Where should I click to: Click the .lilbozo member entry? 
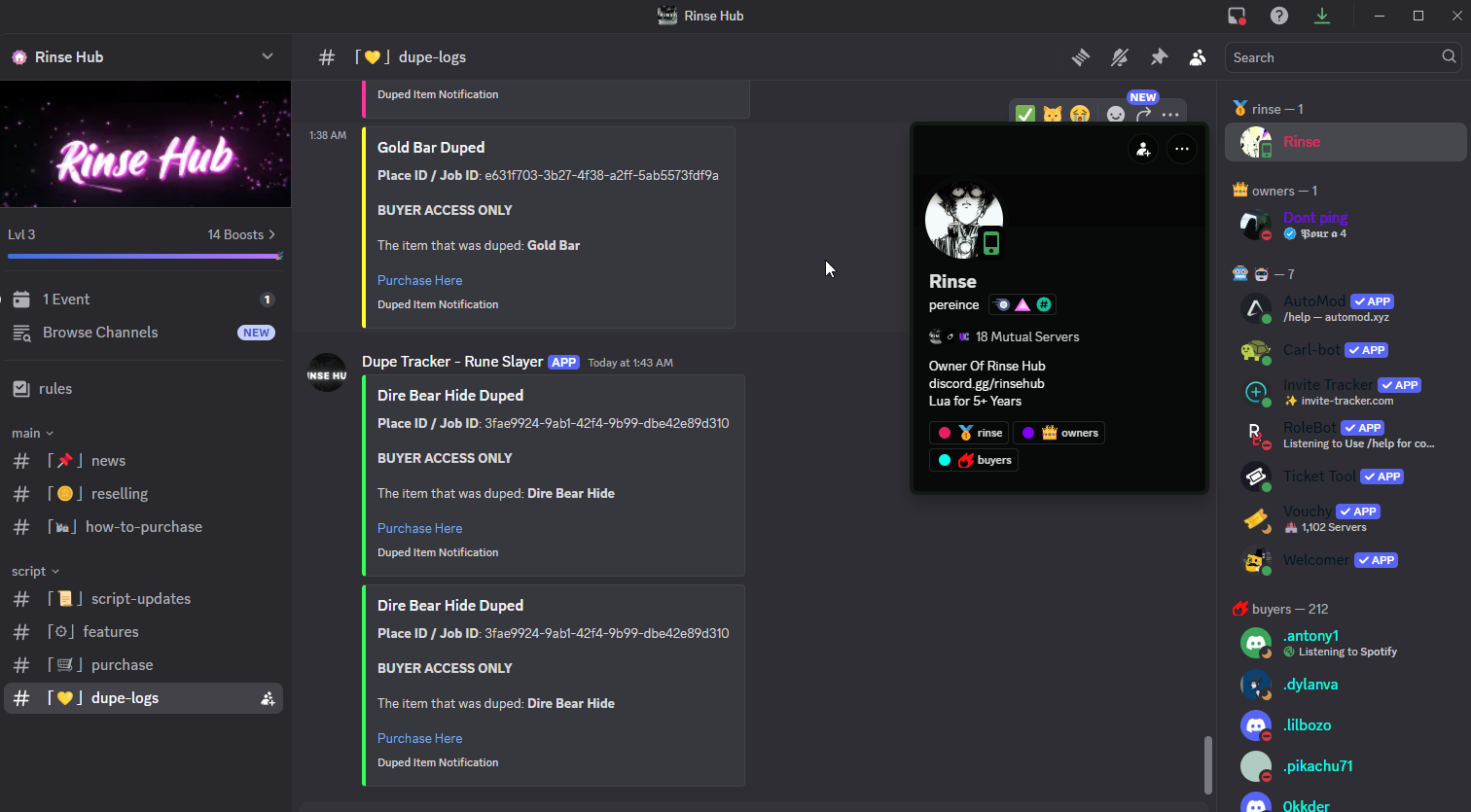[x=1345, y=725]
